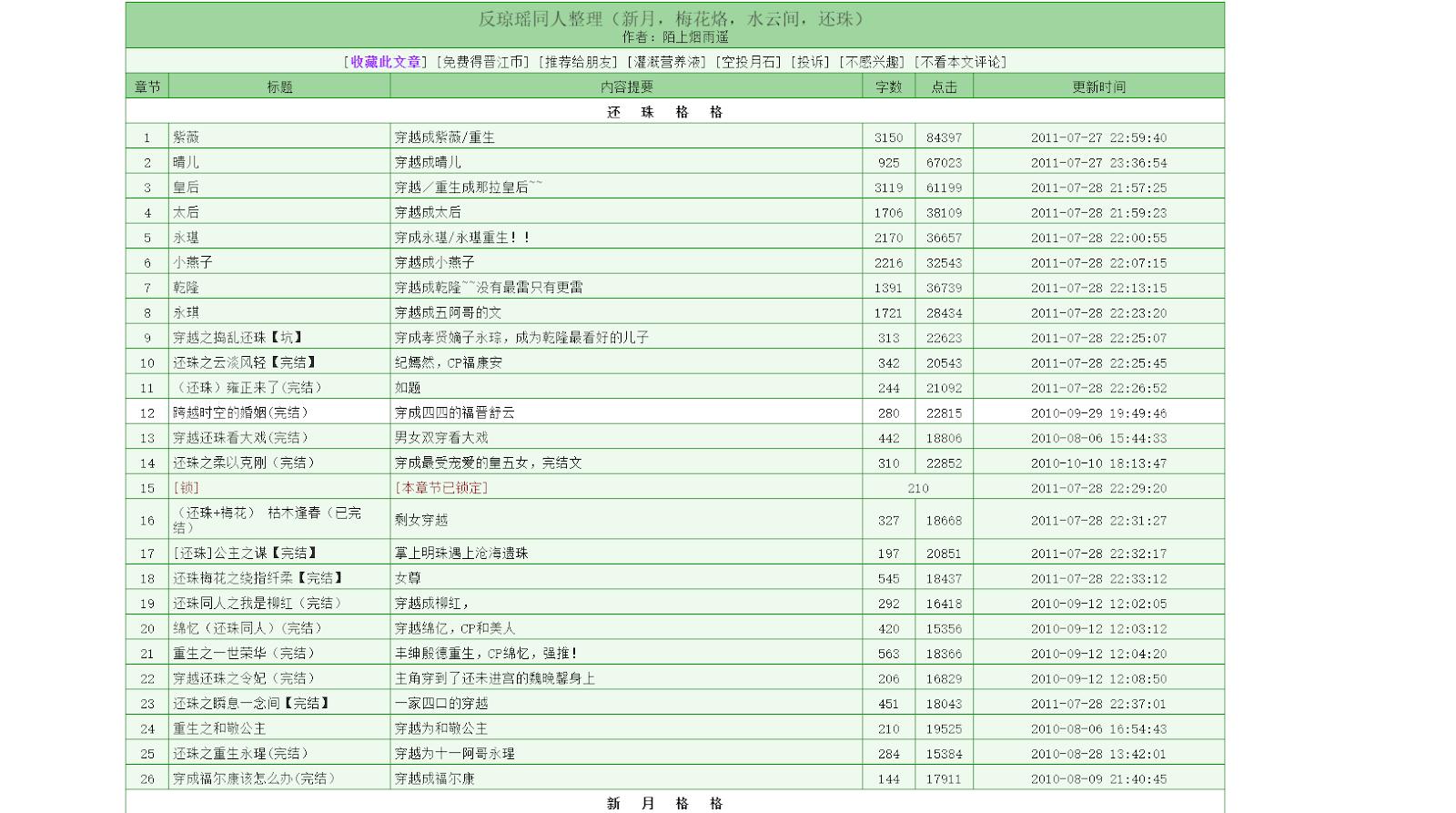Open chapter 还珠梅花之绕指纤柔【完结】
This screenshot has height=813, width=1456.
[258, 578]
